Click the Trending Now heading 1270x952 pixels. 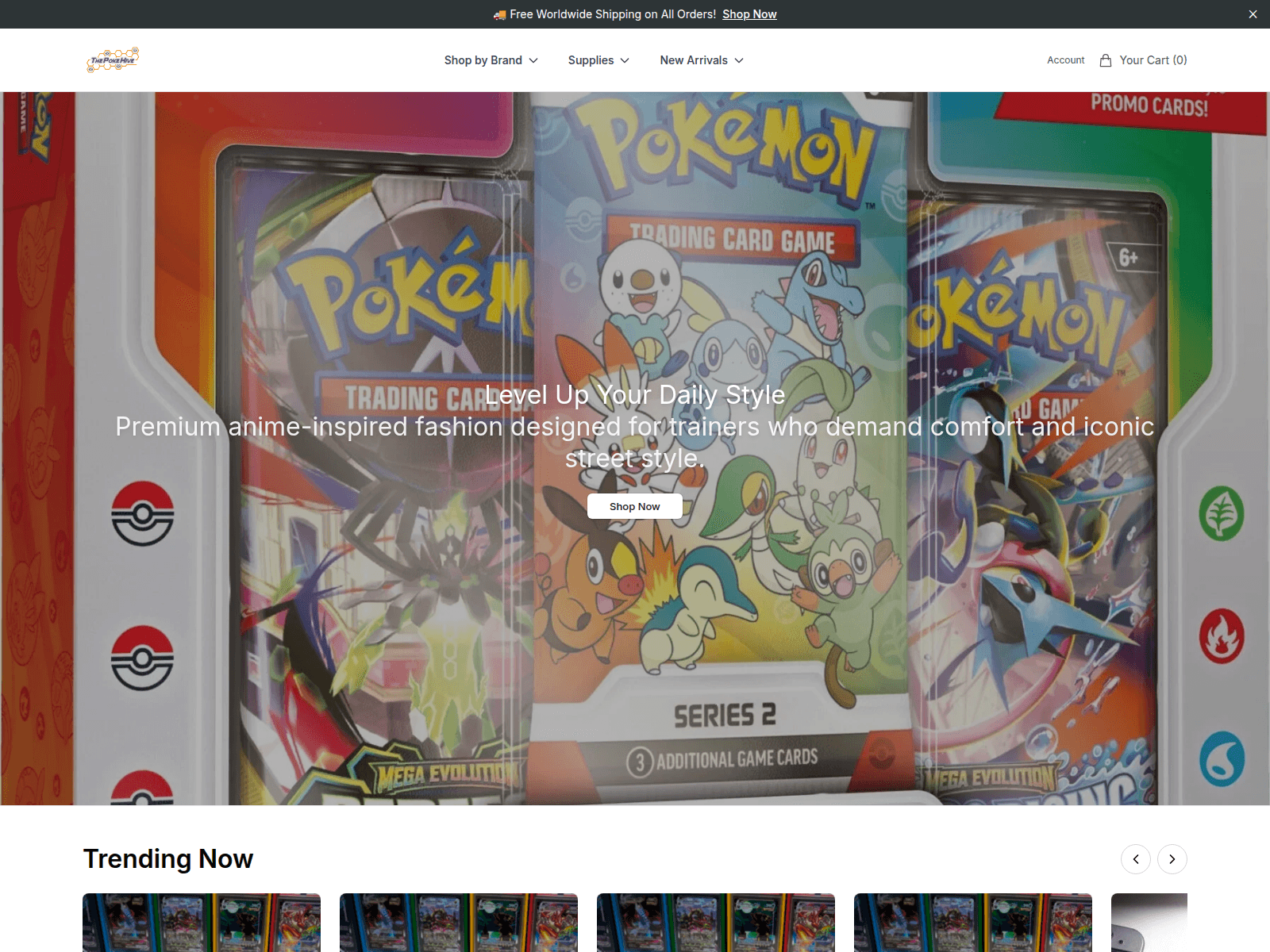168,859
